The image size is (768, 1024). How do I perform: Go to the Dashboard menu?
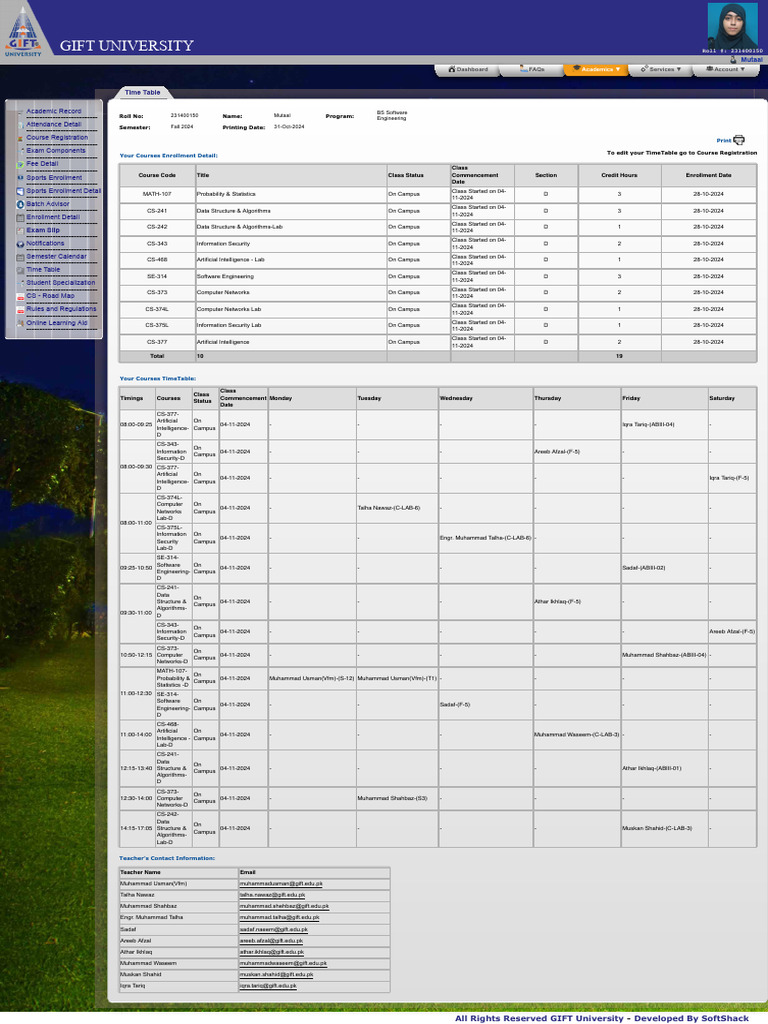click(x=468, y=69)
